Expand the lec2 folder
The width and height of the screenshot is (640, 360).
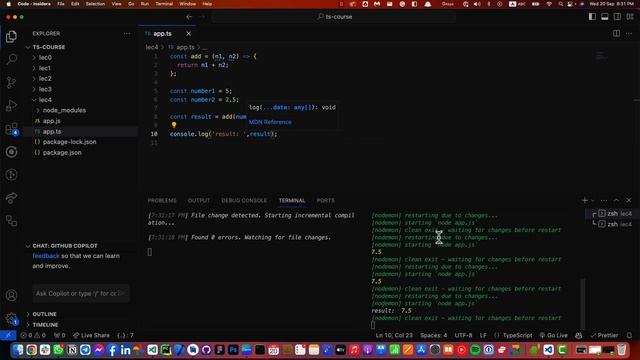(x=45, y=78)
